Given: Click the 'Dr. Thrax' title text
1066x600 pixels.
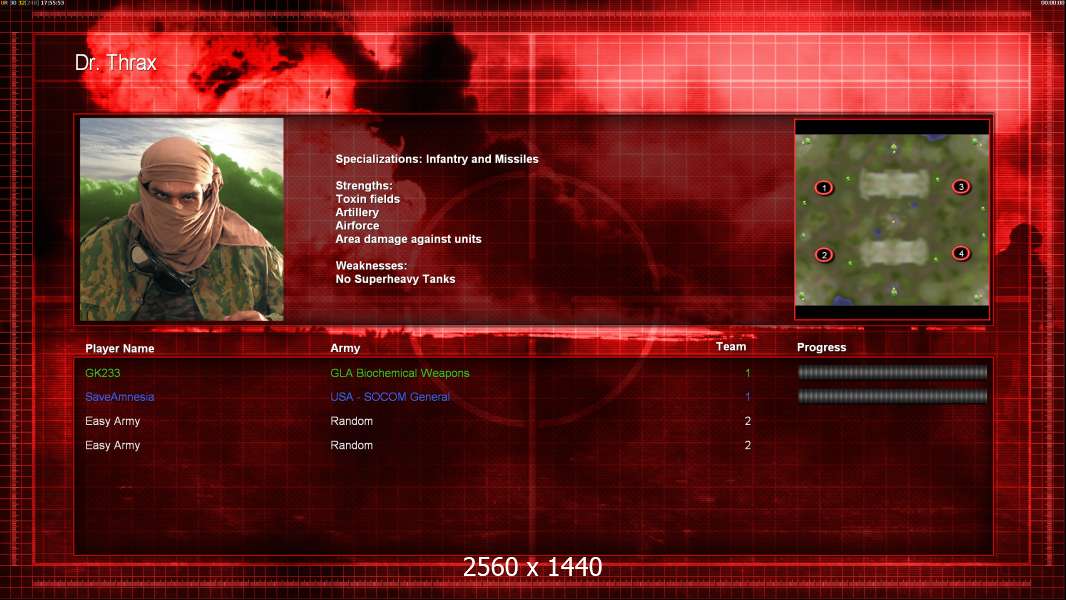Looking at the screenshot, I should point(116,63).
